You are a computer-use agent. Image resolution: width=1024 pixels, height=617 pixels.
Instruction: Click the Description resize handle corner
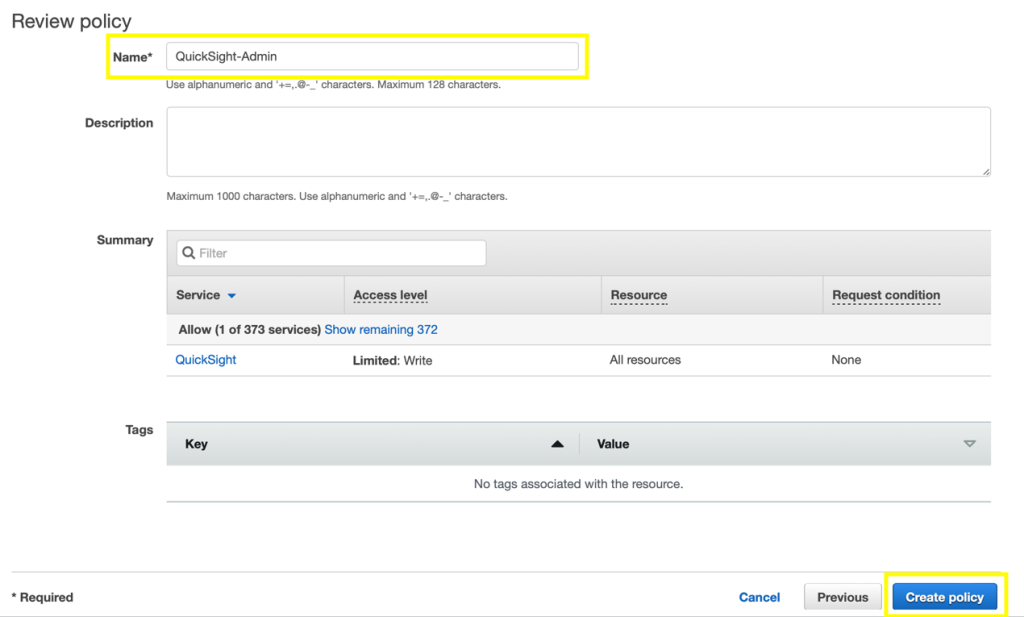coord(985,172)
